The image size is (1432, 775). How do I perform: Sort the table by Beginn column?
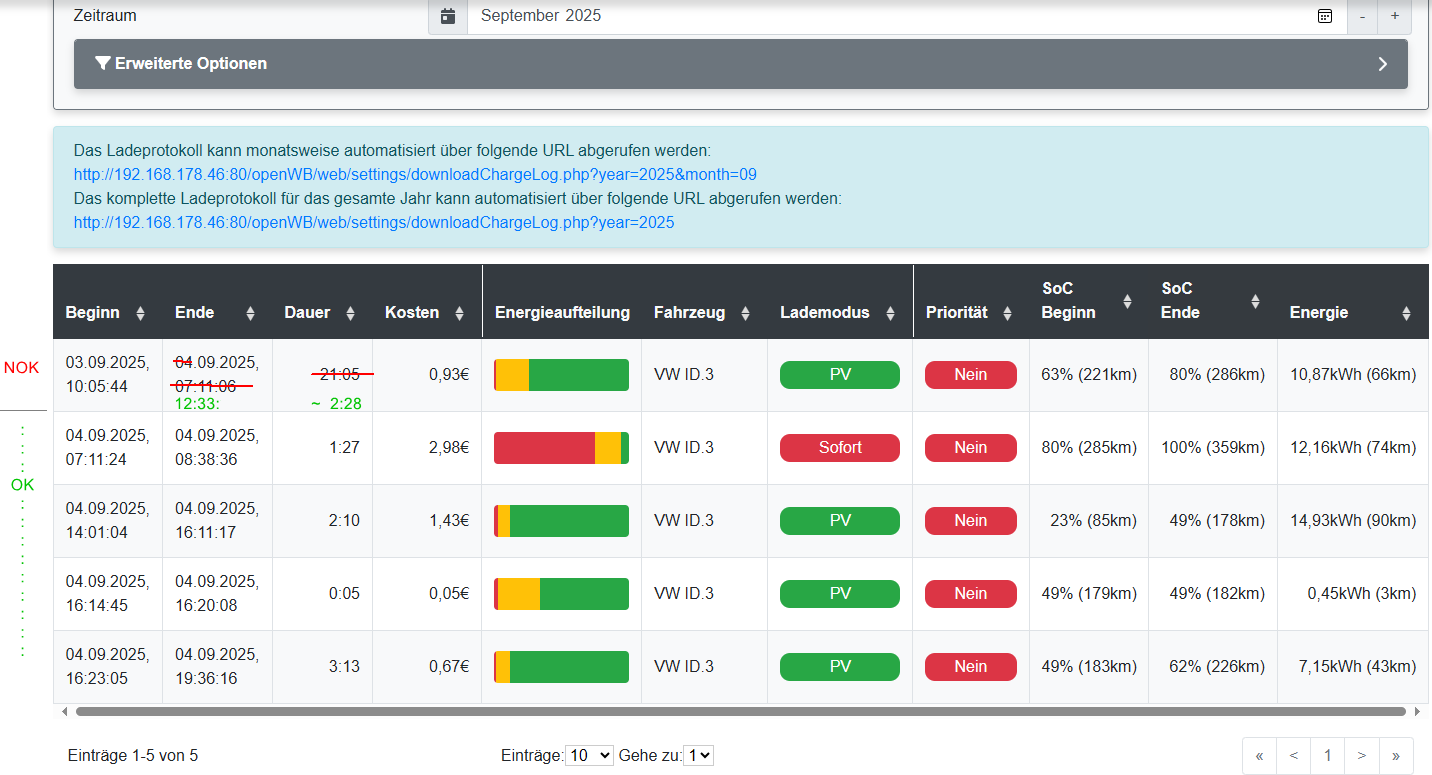(140, 313)
